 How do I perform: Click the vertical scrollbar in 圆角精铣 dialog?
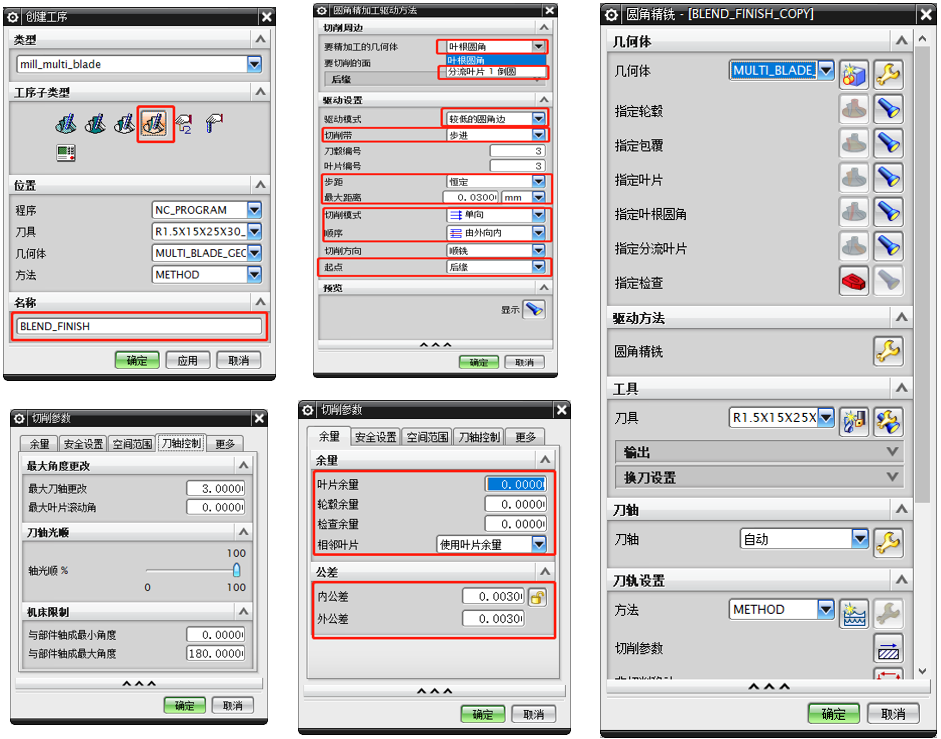[922, 273]
